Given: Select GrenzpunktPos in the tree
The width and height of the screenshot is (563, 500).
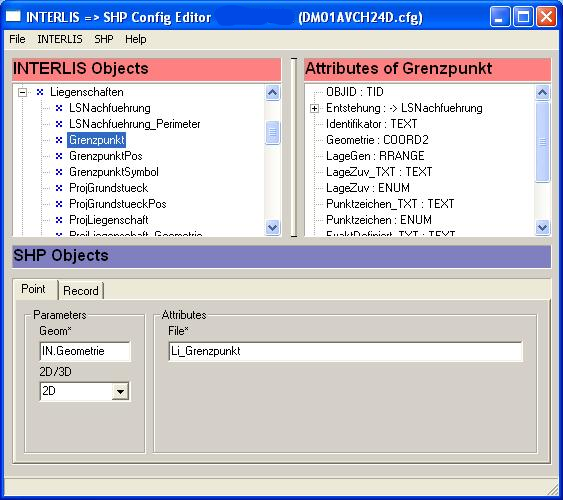Looking at the screenshot, I should pyautogui.click(x=106, y=156).
